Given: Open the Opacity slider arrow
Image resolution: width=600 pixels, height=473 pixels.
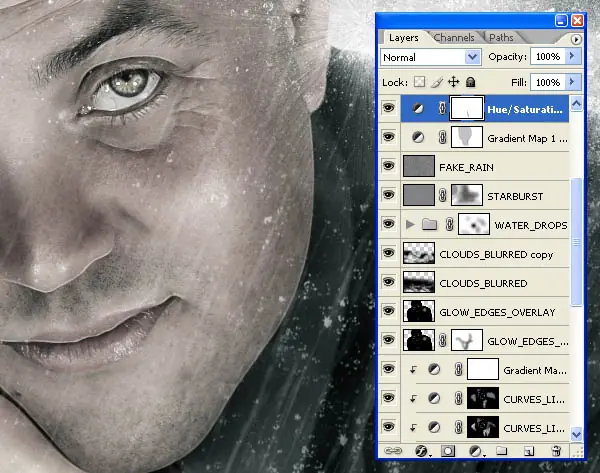Looking at the screenshot, I should (572, 56).
